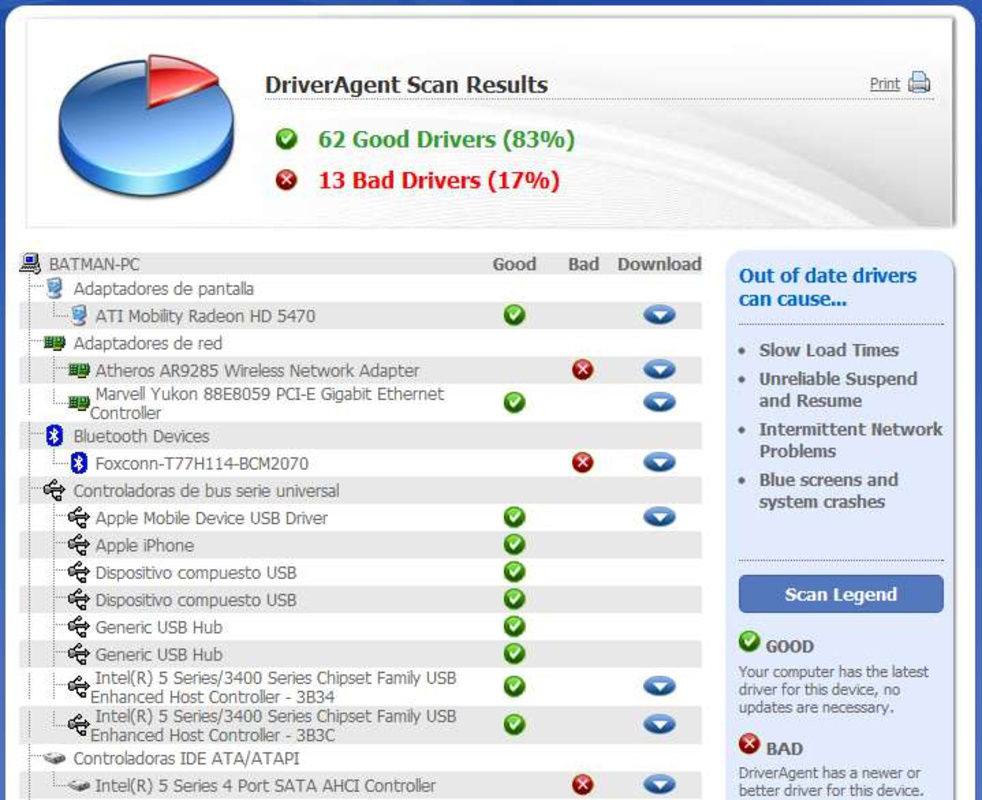This screenshot has width=982, height=800.
Task: Click red X status for Foxconn Bluetooth
Action: (x=582, y=462)
